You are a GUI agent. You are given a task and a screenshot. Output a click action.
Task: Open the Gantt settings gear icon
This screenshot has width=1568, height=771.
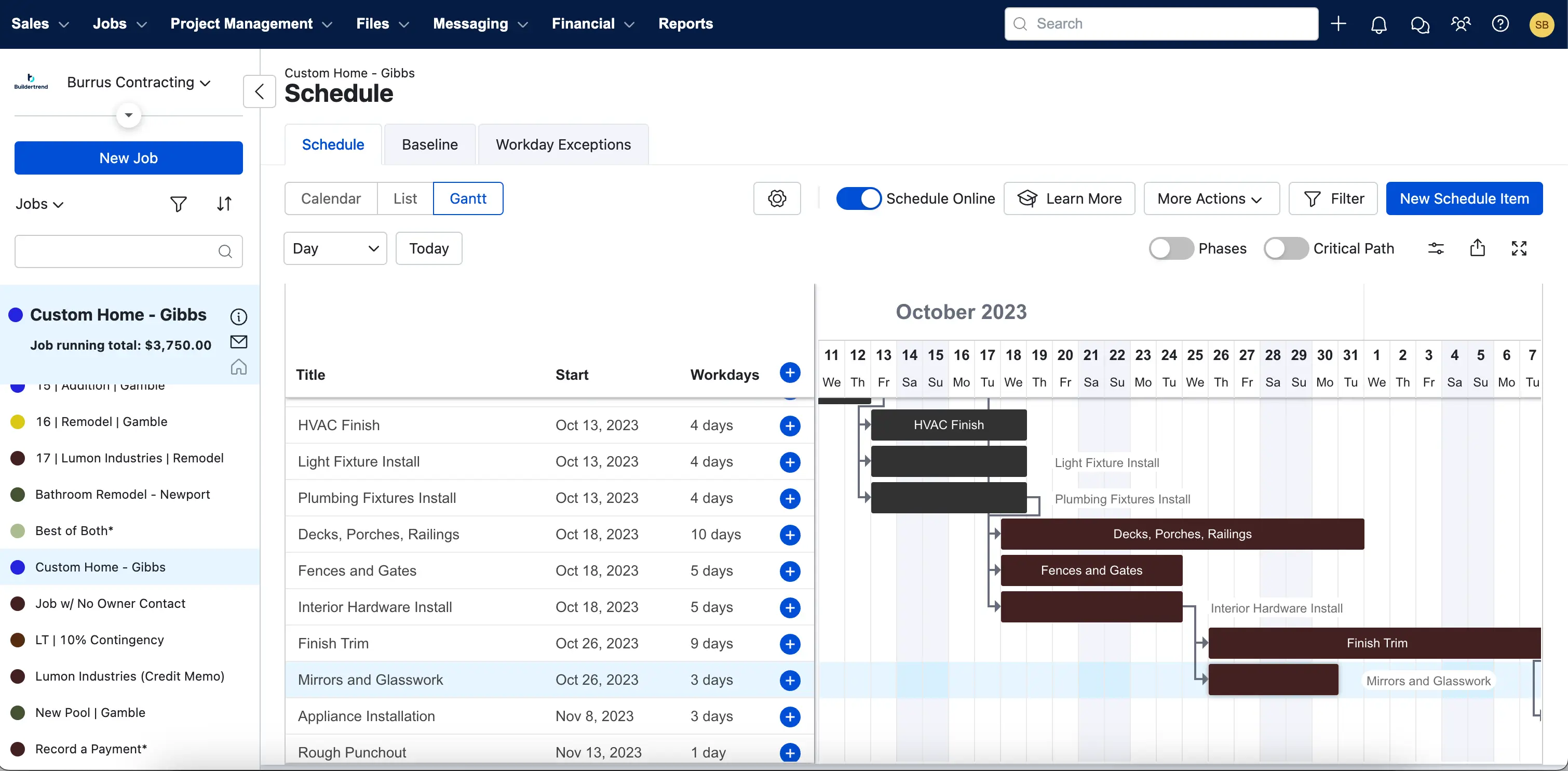click(x=776, y=198)
